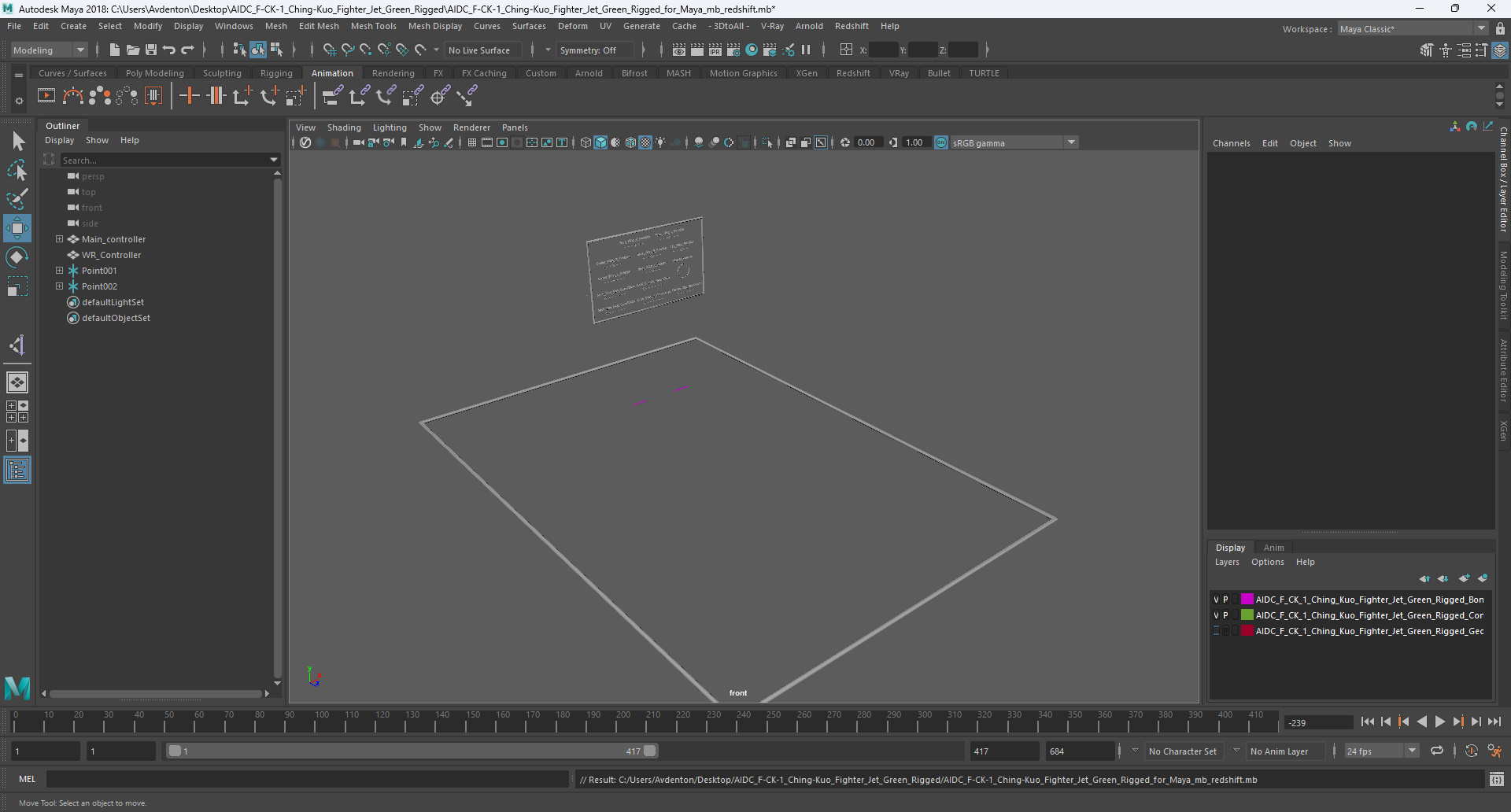
Task: Create a new scene with the New Scene icon
Action: (x=115, y=50)
